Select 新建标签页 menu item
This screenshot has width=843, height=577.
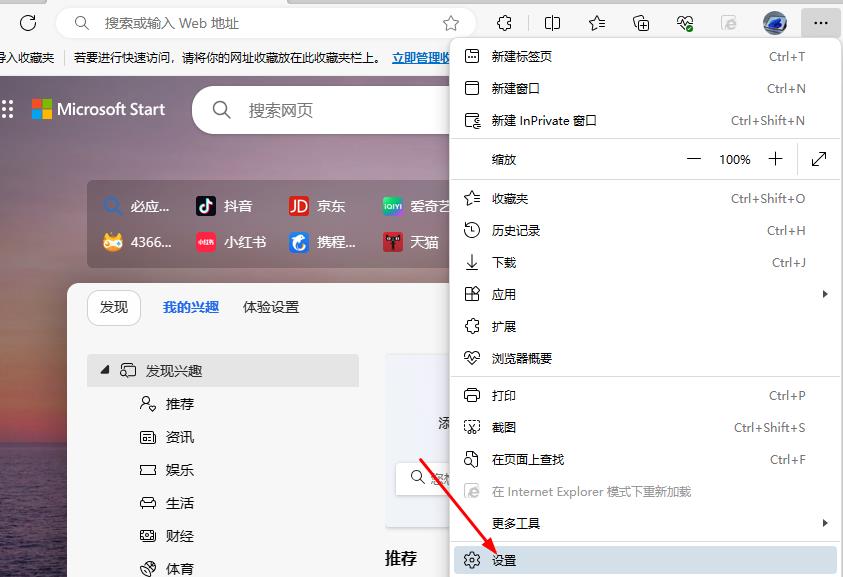(x=645, y=56)
